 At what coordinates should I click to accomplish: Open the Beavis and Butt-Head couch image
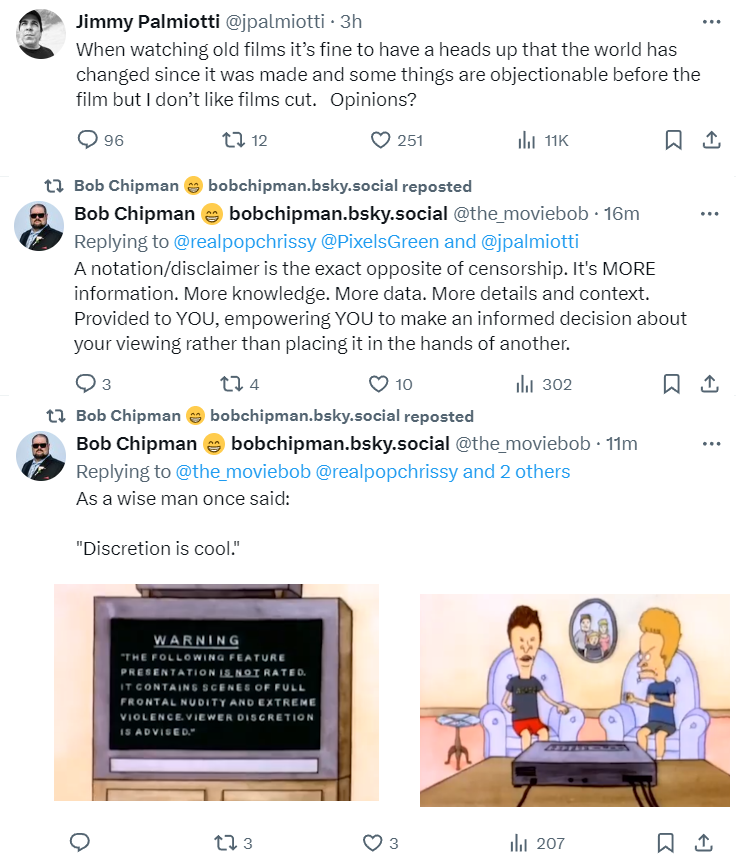[x=575, y=700]
